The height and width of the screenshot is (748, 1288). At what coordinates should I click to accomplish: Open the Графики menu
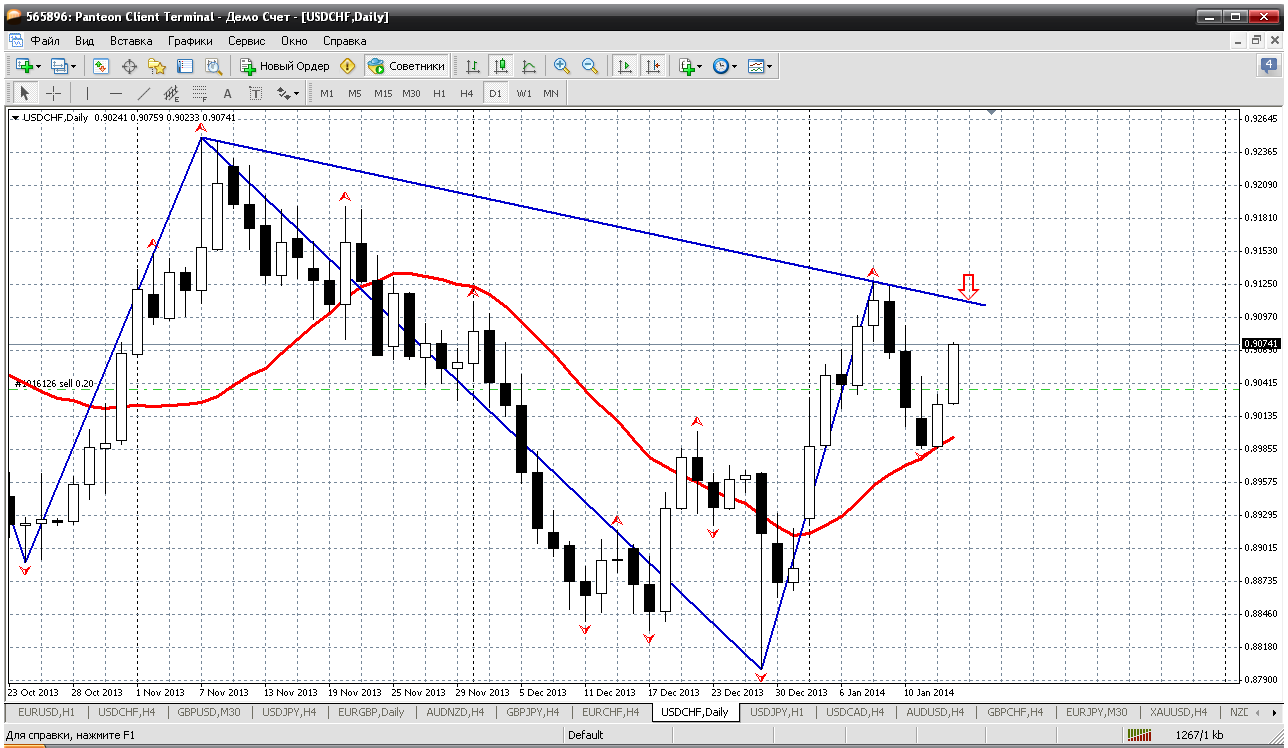tap(190, 41)
